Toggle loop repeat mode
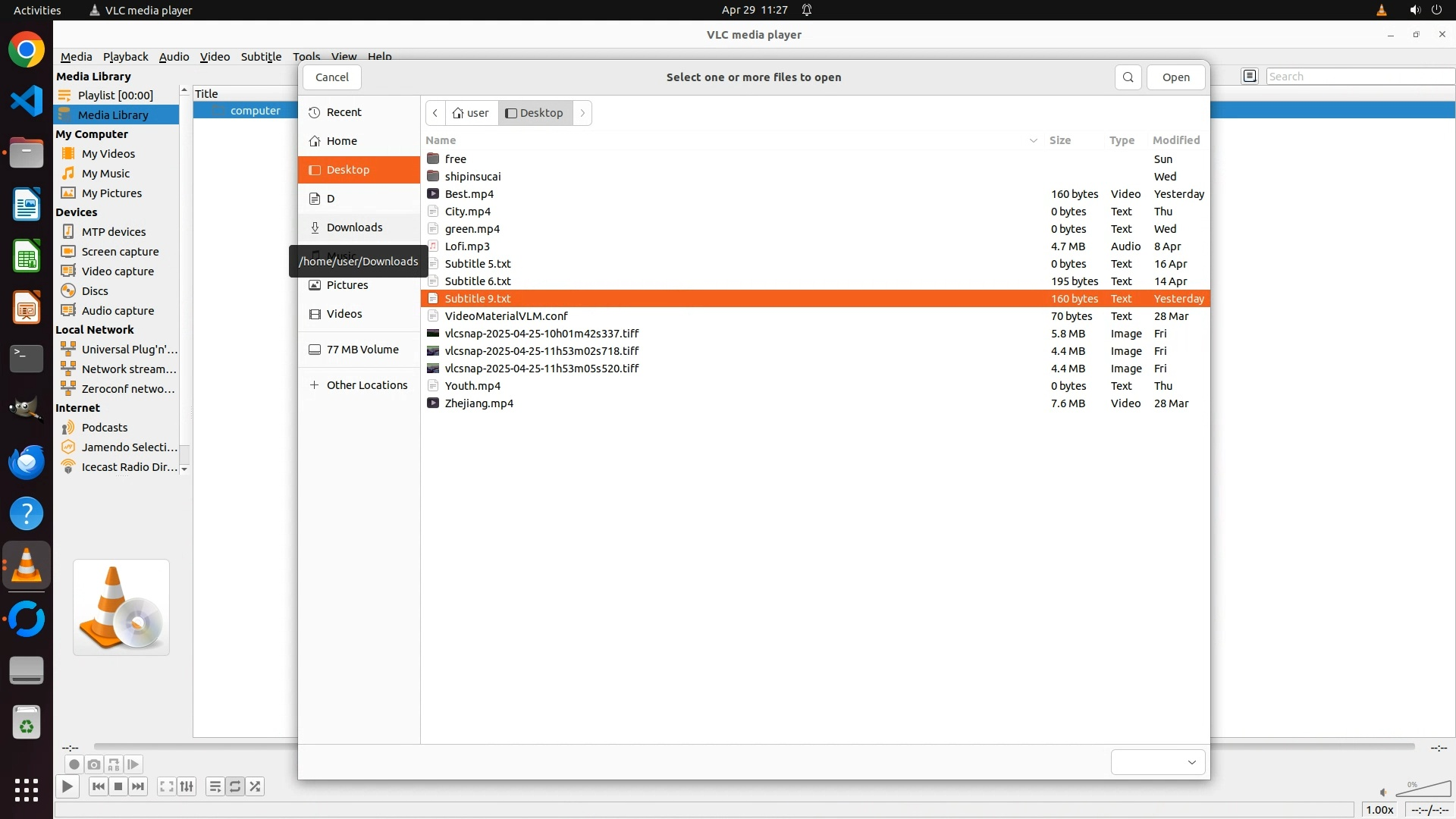Viewport: 1456px width, 819px height. click(x=235, y=786)
